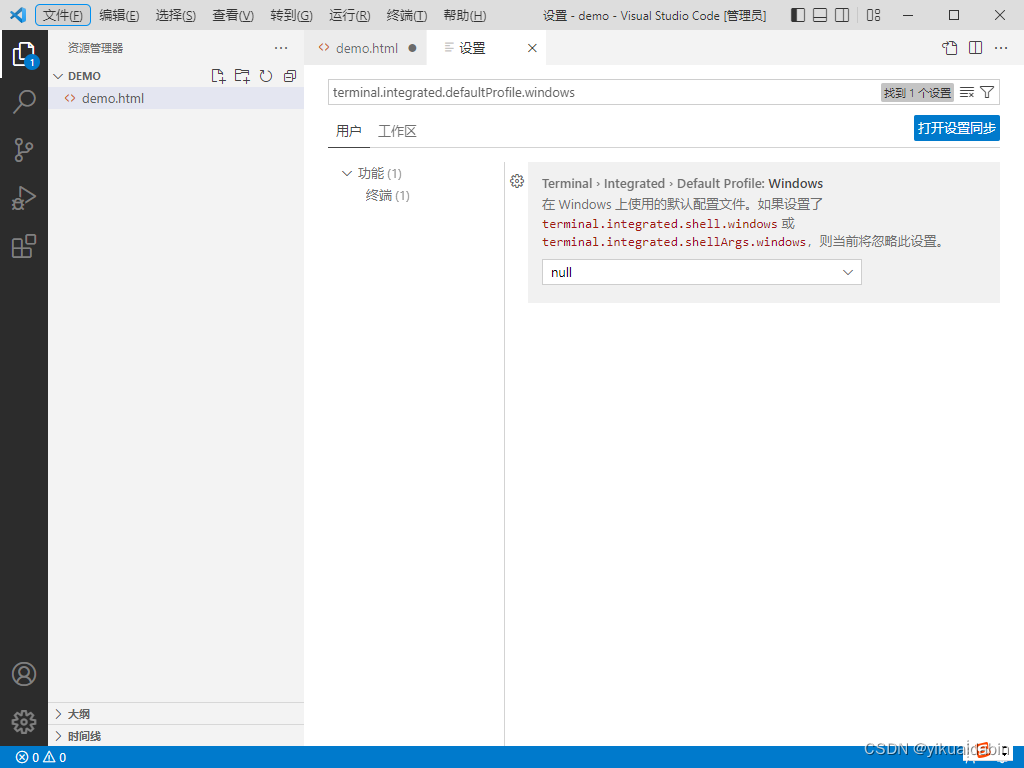Toggle primary side bar layout icon

797,15
